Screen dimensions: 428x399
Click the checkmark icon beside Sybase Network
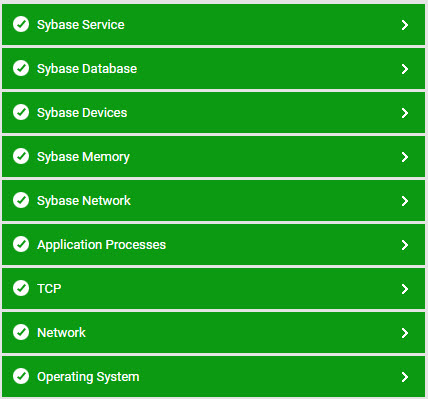click(21, 201)
